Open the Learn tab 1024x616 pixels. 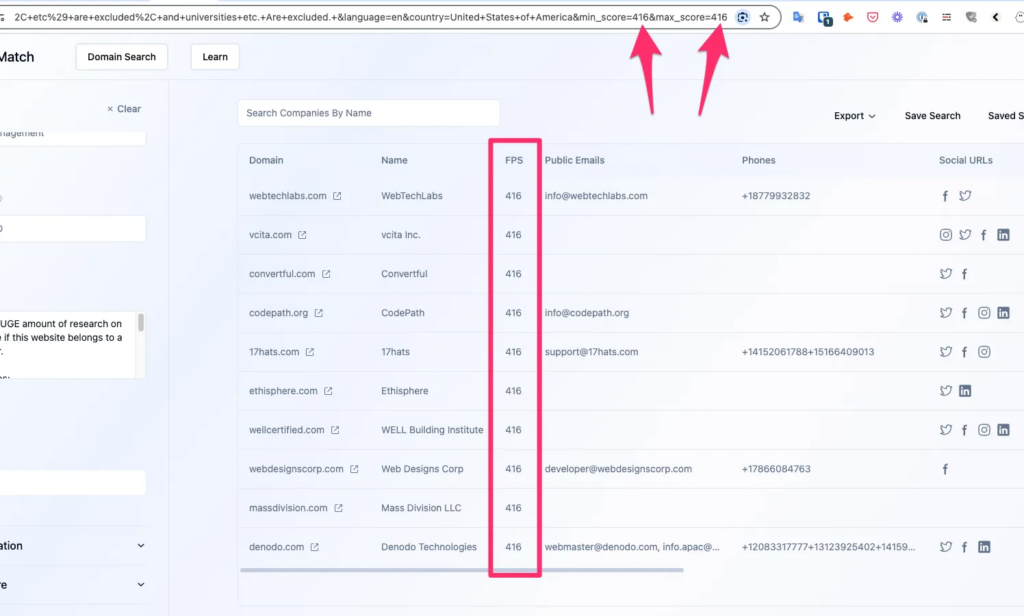pos(215,57)
